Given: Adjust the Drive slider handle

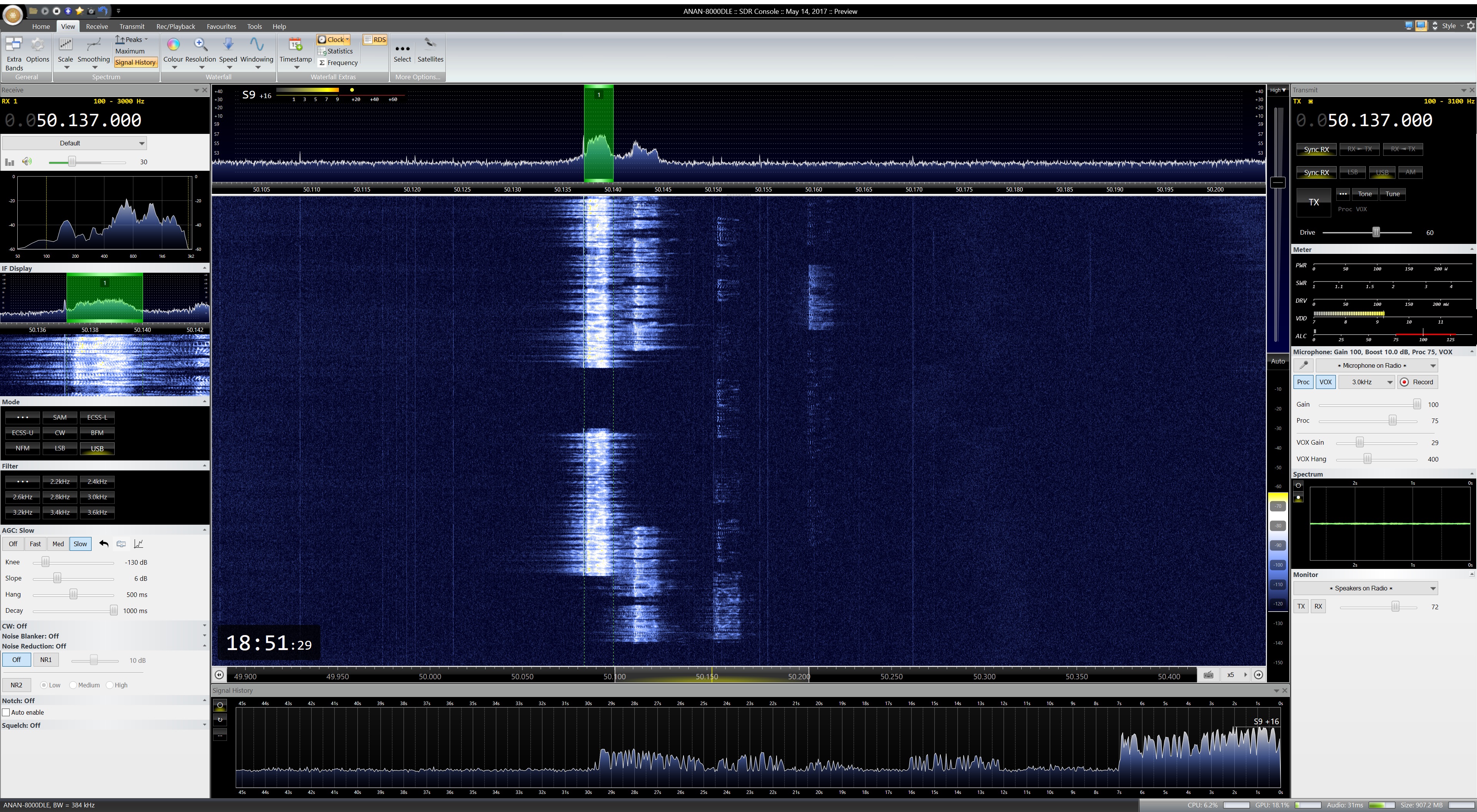Looking at the screenshot, I should 1375,232.
